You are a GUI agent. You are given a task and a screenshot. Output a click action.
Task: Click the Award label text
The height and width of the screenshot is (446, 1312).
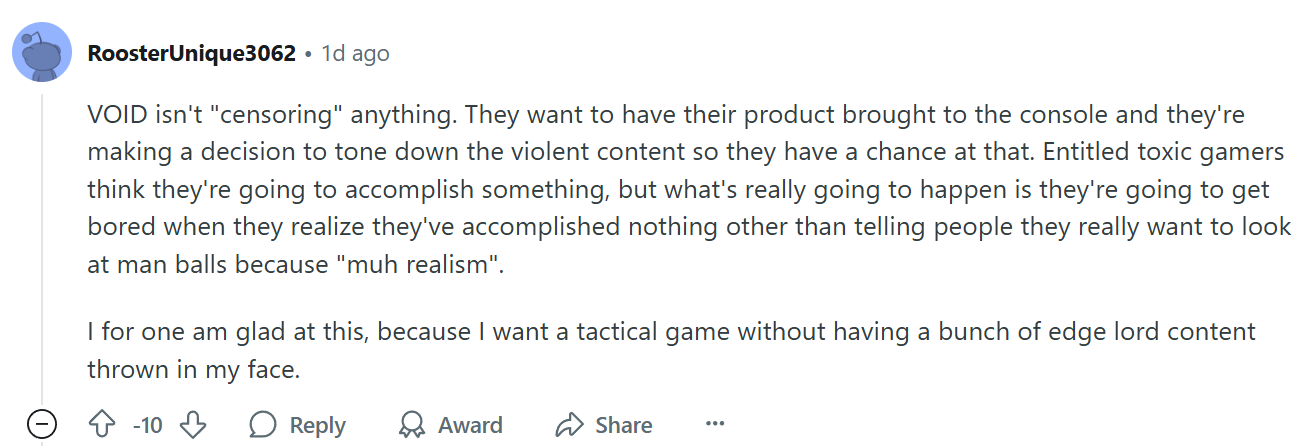470,425
